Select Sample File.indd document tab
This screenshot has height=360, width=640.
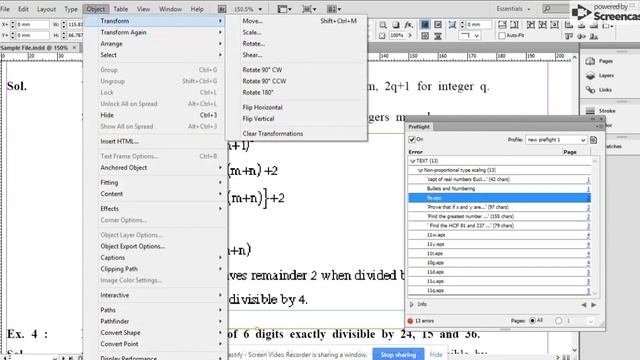(34, 48)
